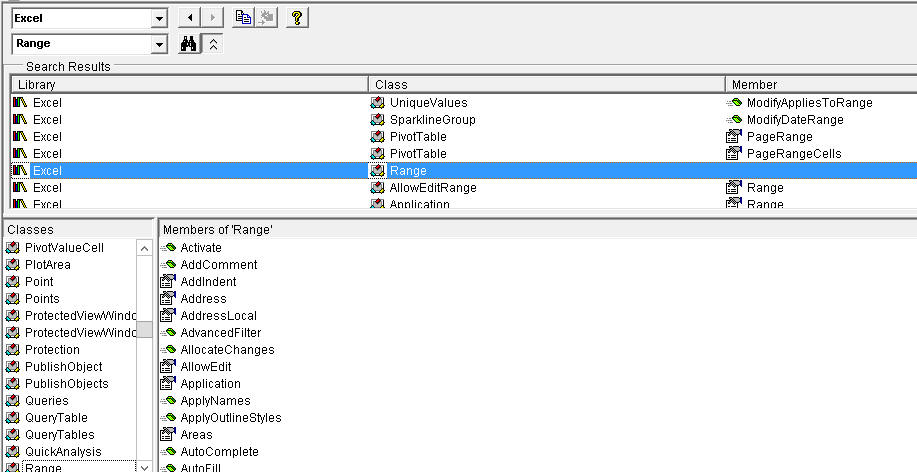
Task: Select the SparklineGroup class result
Action: [433, 120]
